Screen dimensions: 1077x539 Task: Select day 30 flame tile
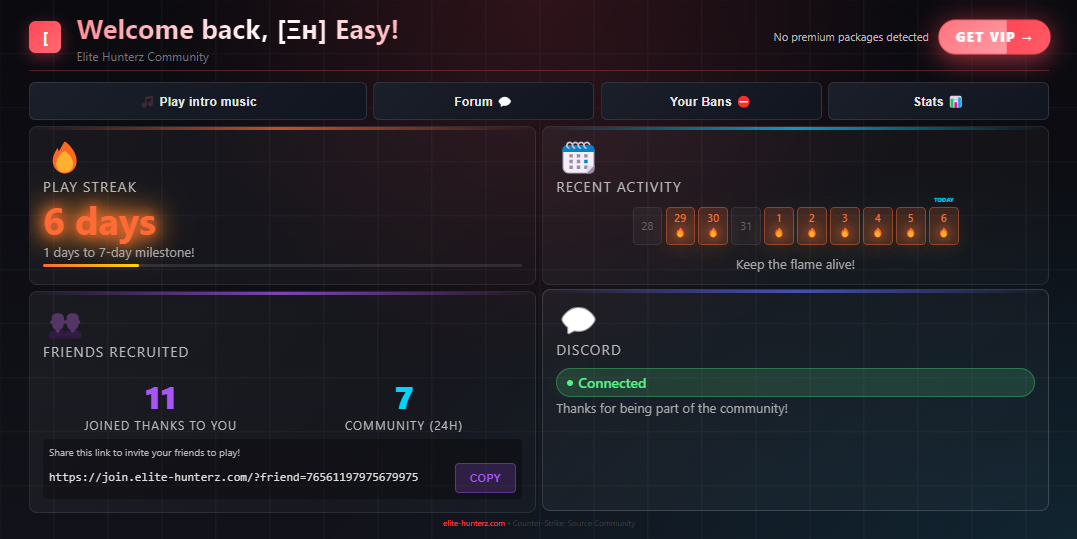click(713, 226)
